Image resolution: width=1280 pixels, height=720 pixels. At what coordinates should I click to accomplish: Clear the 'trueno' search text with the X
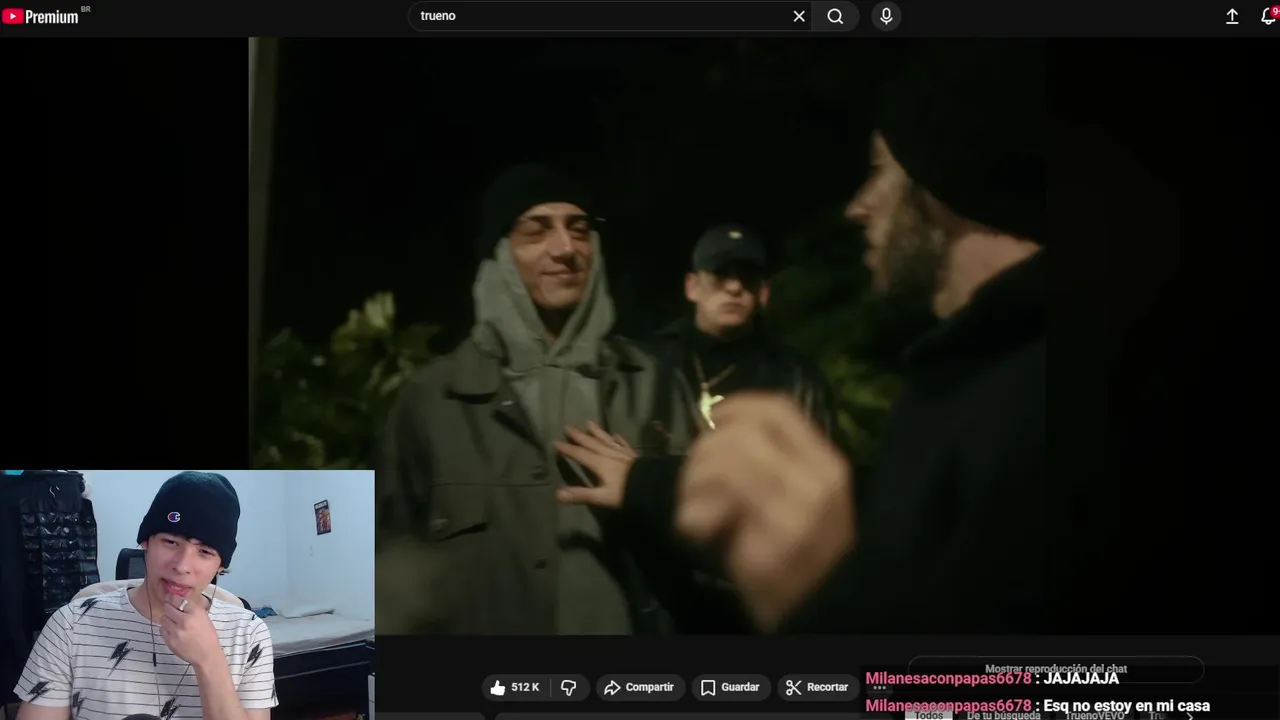coord(799,16)
